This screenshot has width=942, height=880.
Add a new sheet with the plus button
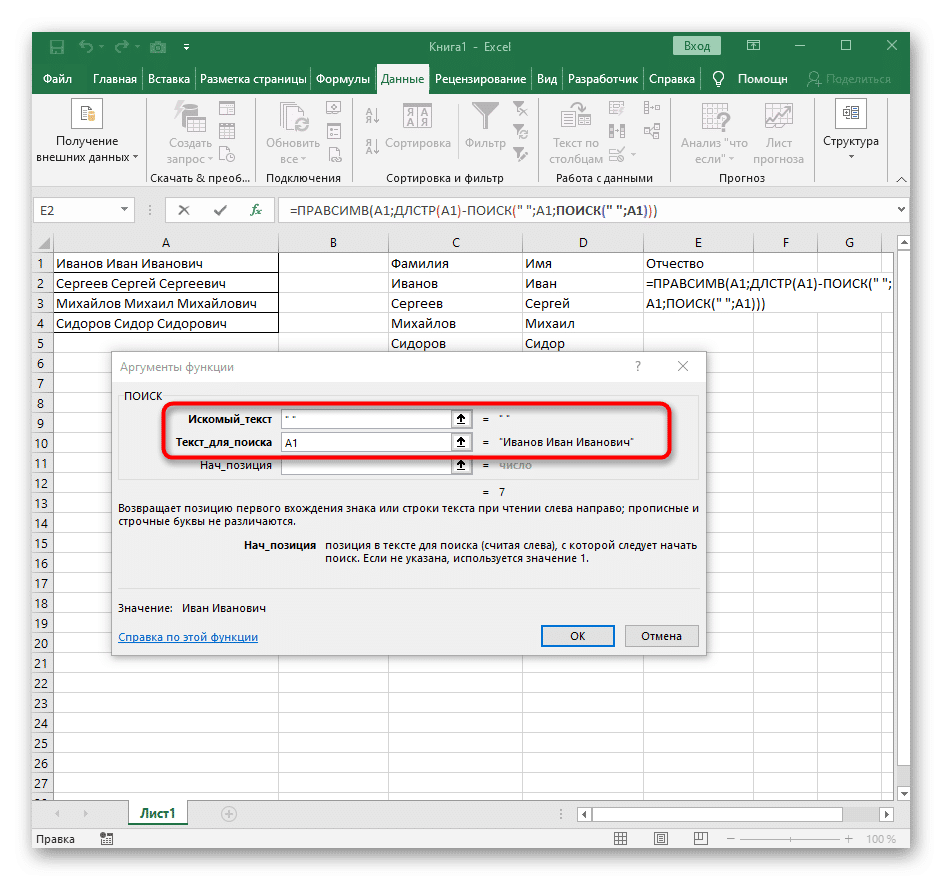click(229, 814)
